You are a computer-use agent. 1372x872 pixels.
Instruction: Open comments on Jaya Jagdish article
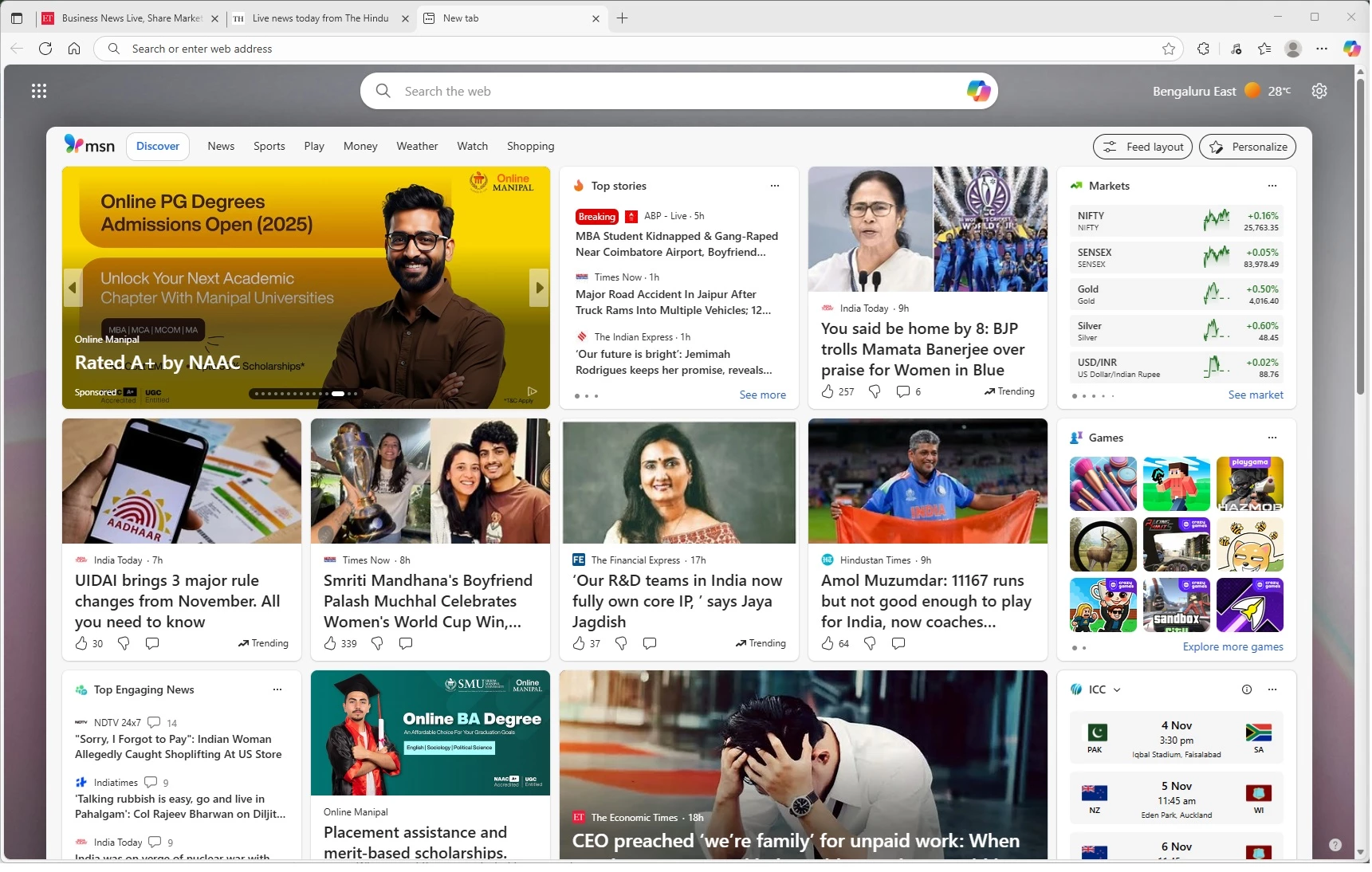pos(650,643)
